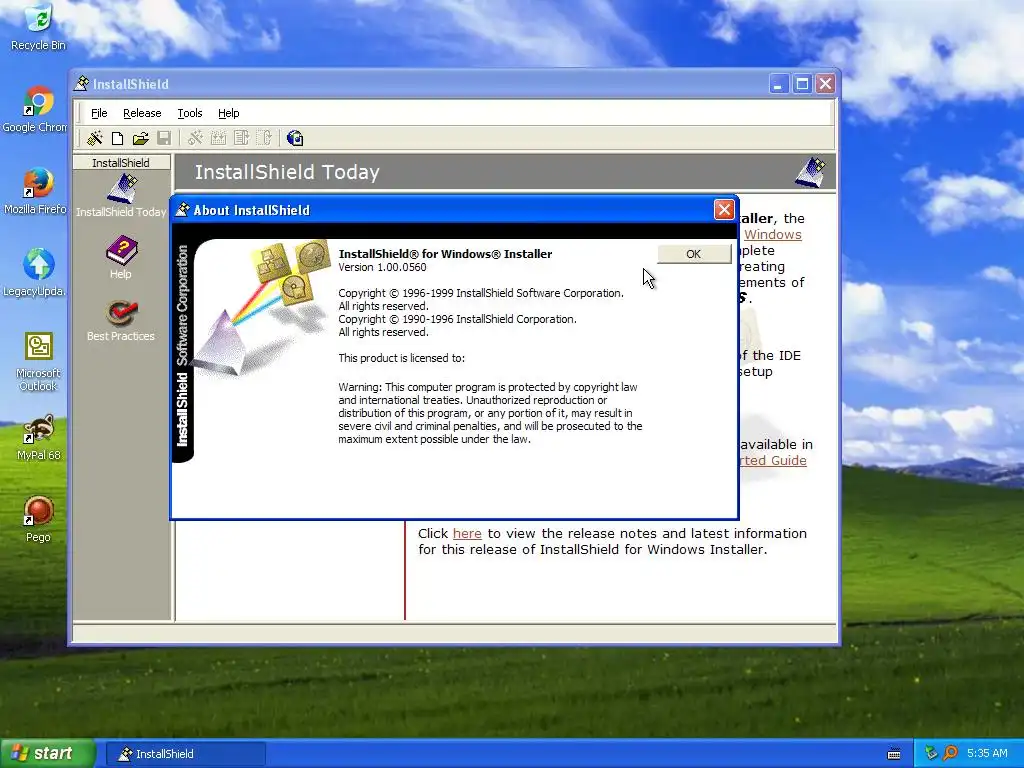Click 'This product is licensed to:' text

[402, 358]
